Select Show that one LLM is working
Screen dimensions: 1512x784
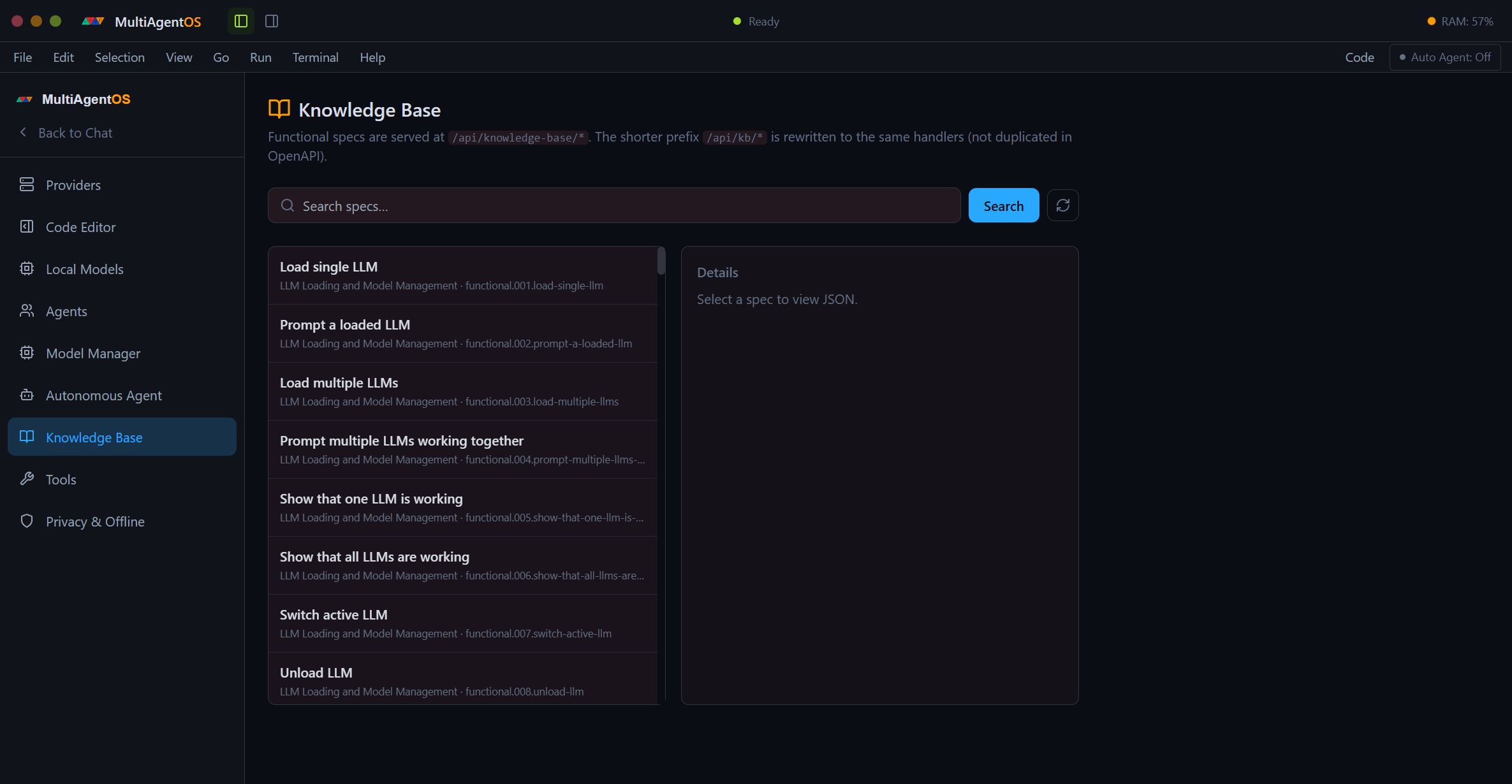463,507
